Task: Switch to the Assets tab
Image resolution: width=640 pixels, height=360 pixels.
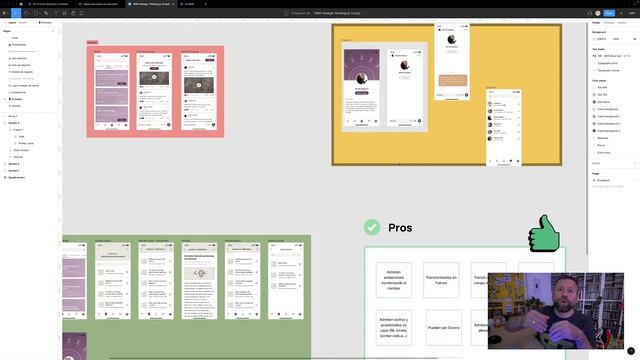Action: click(23, 22)
